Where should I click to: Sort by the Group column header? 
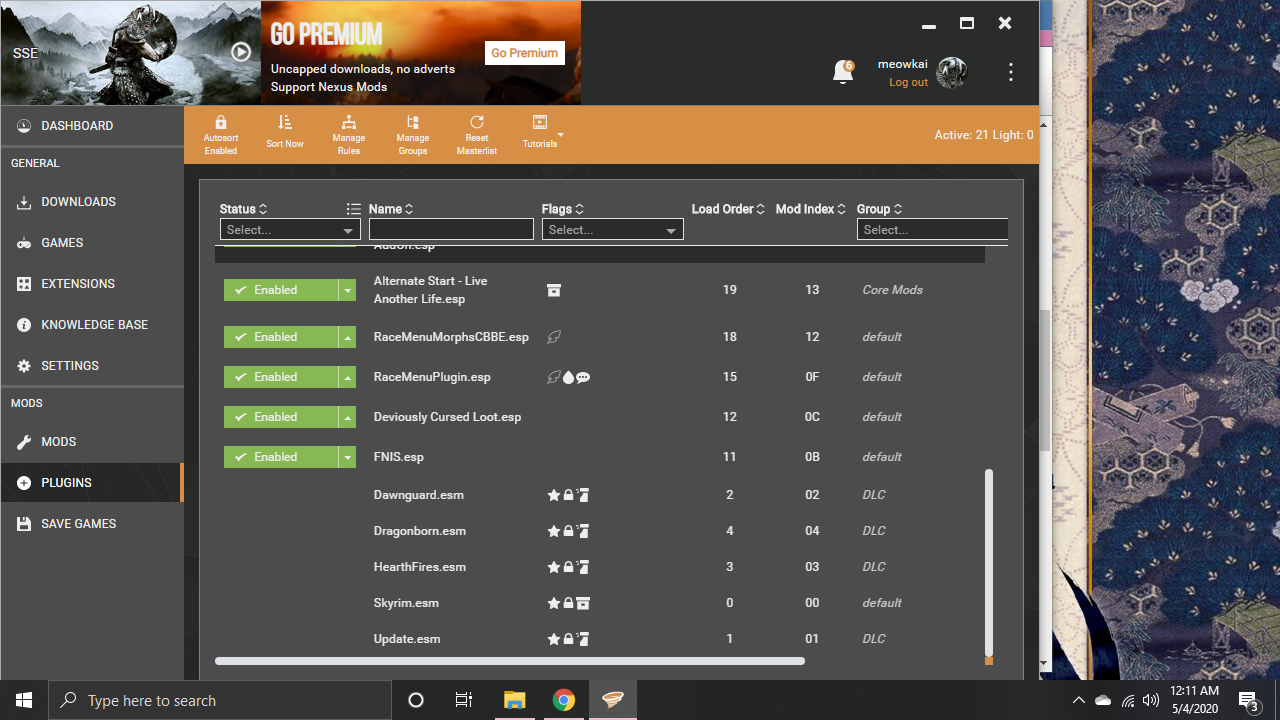(x=880, y=209)
